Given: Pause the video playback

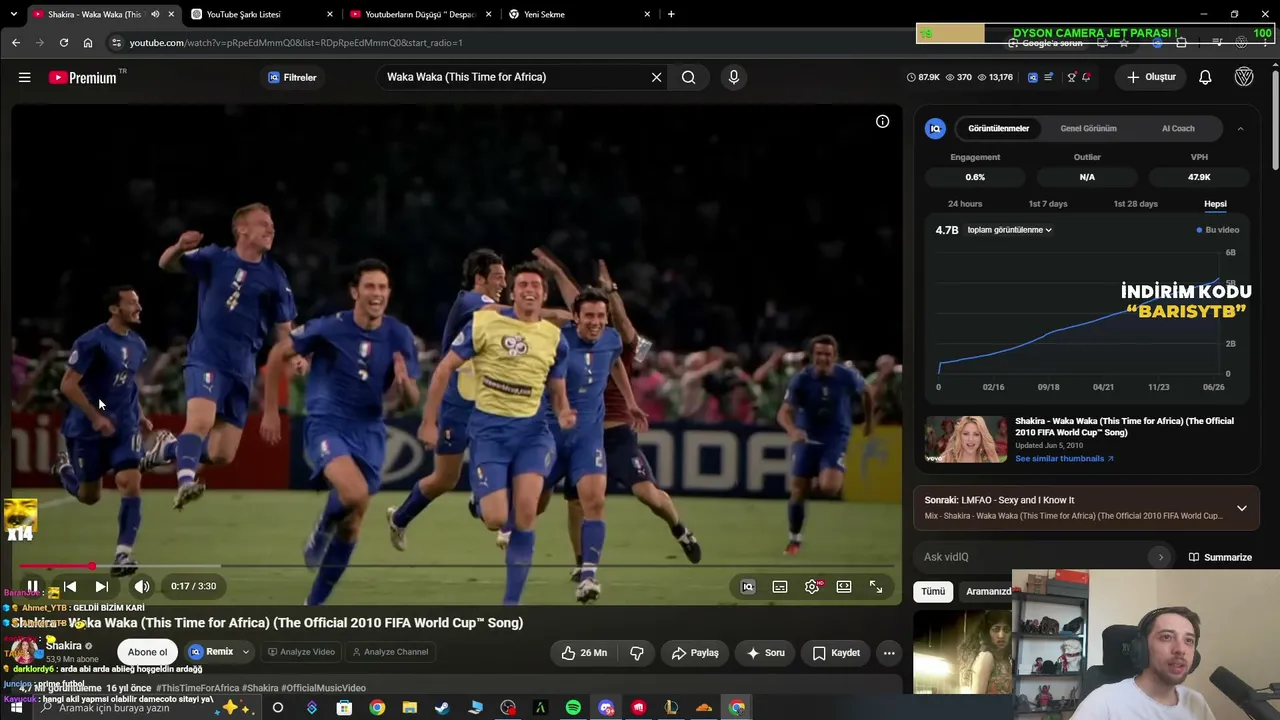Looking at the screenshot, I should pyautogui.click(x=32, y=587).
